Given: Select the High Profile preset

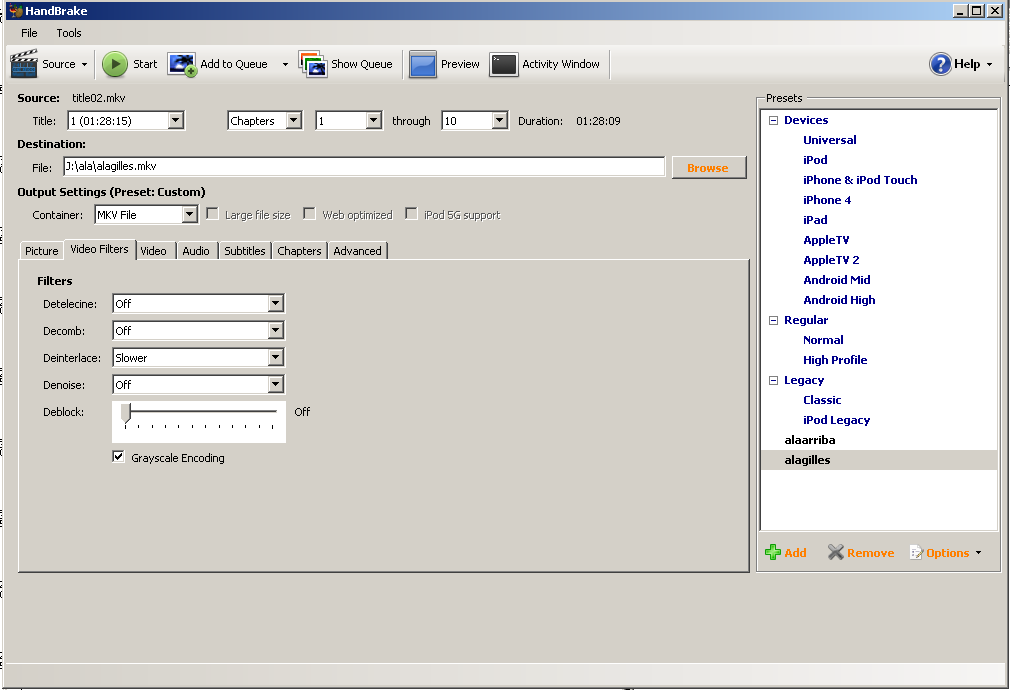Looking at the screenshot, I should (x=835, y=359).
